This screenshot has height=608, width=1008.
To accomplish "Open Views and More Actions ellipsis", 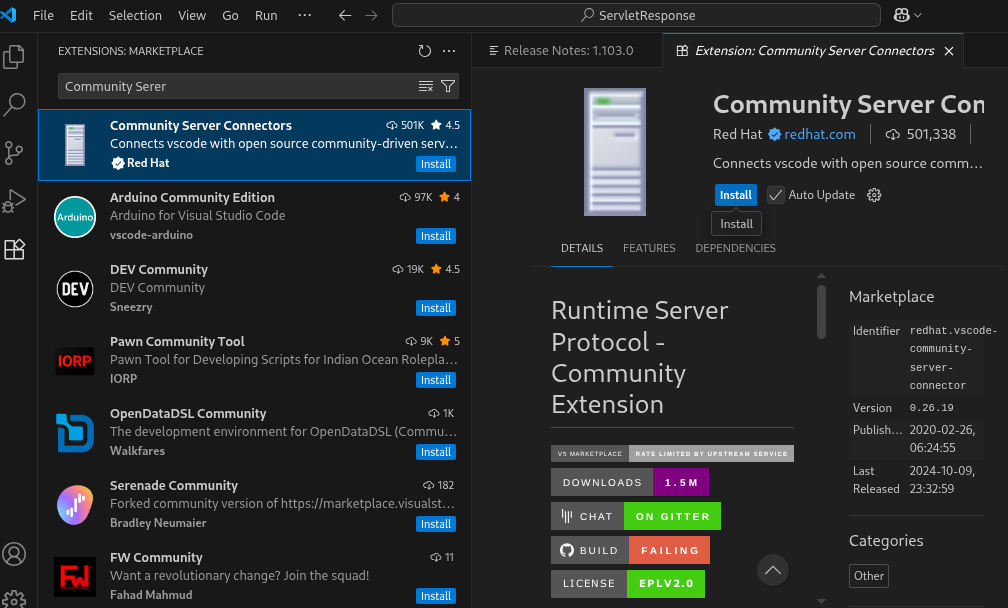I will tap(449, 51).
